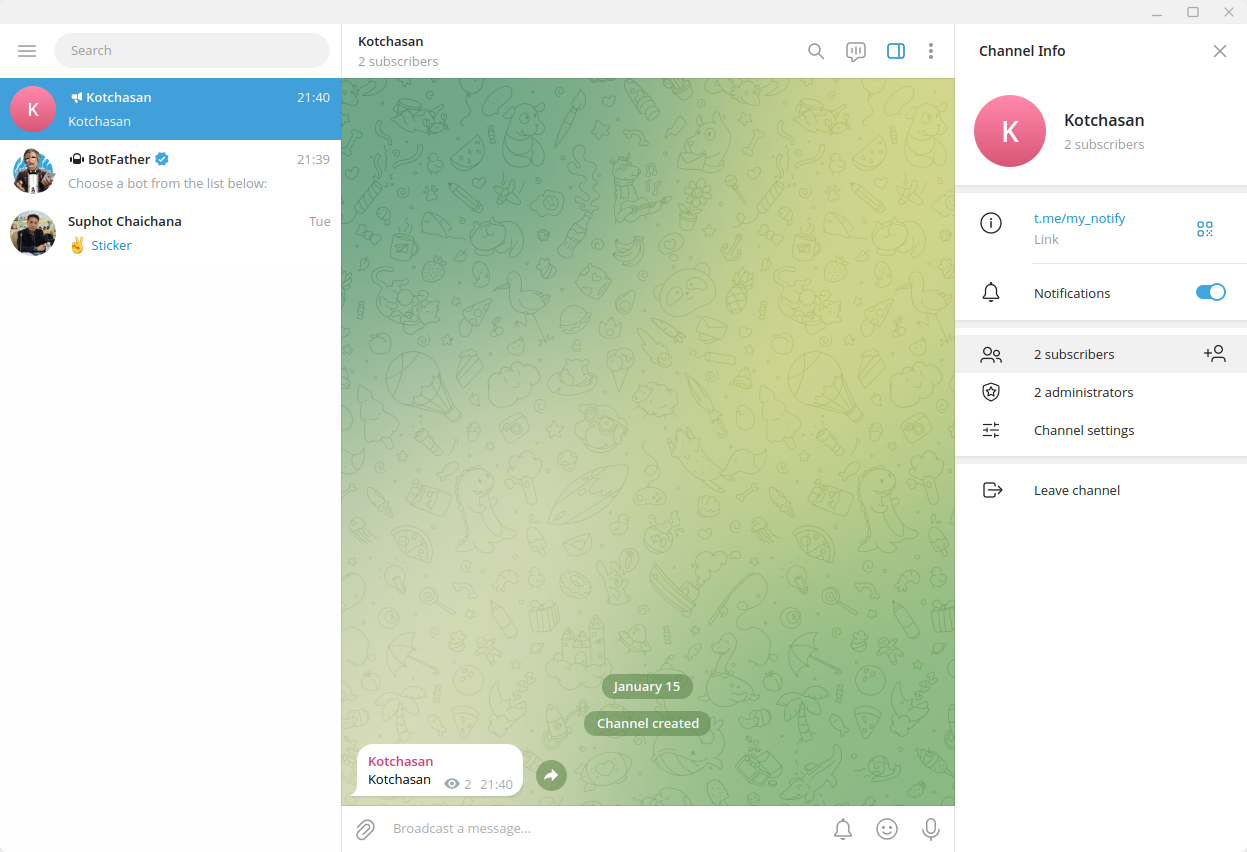Open the 2 subscribers list

[x=1101, y=354]
